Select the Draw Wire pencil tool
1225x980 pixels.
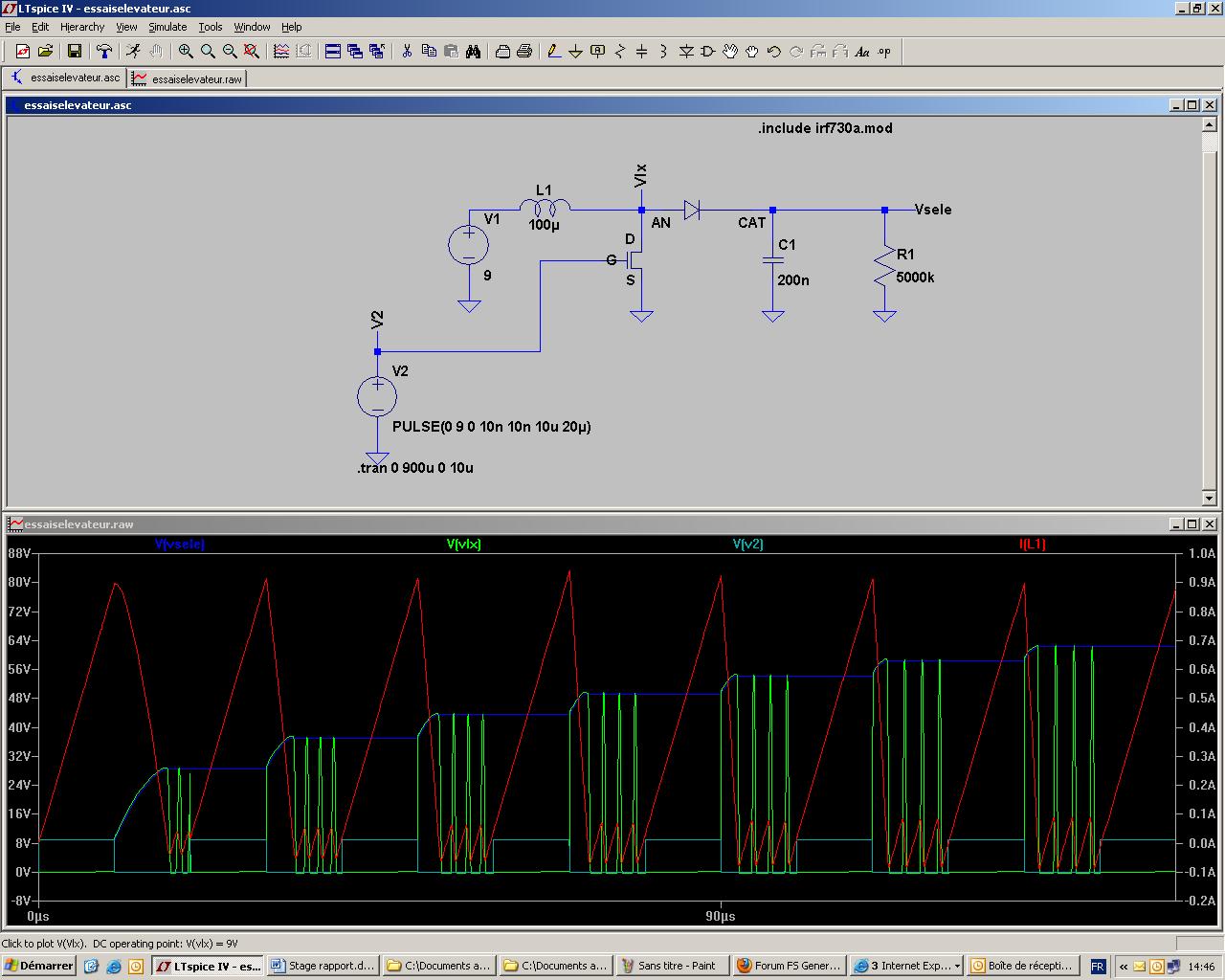click(x=553, y=52)
